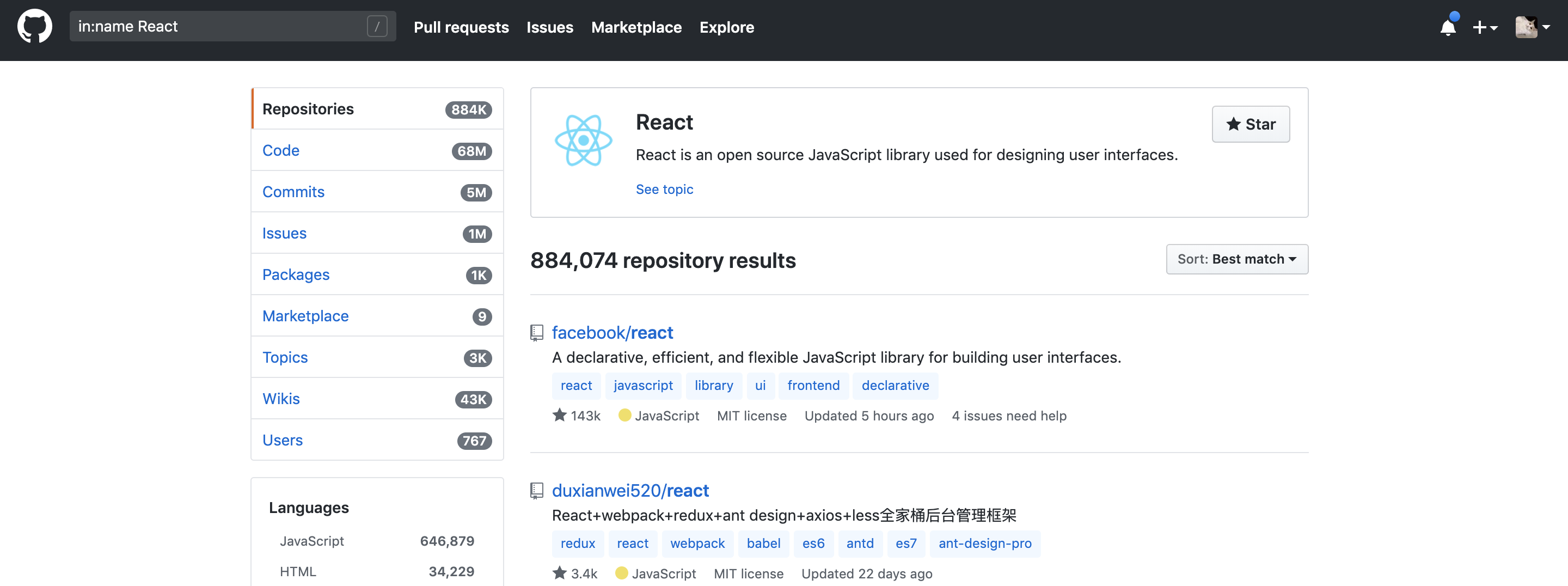
Task: Open the user avatar menu
Action: pyautogui.click(x=1532, y=27)
